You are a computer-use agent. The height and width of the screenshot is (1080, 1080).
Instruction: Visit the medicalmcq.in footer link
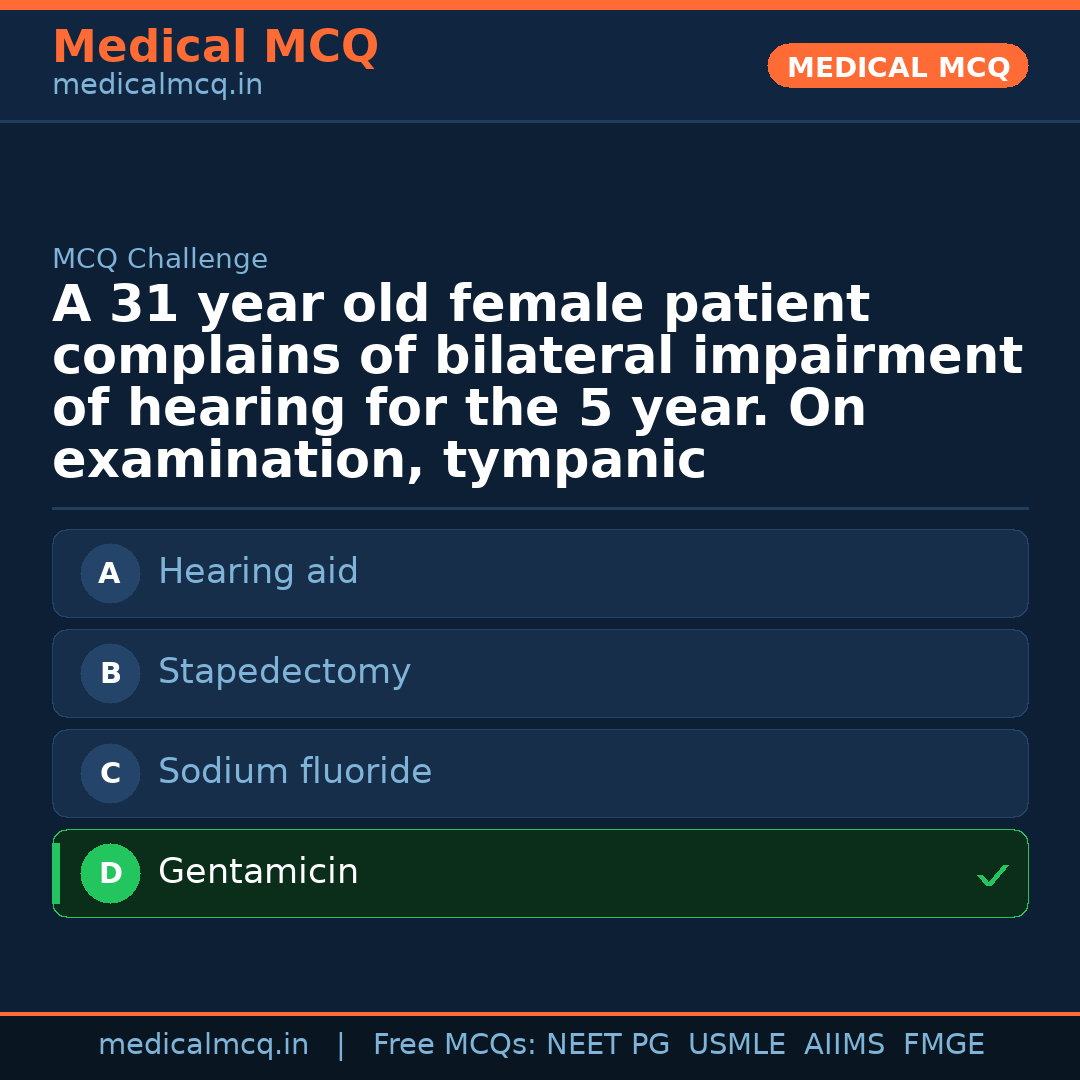(x=204, y=1044)
